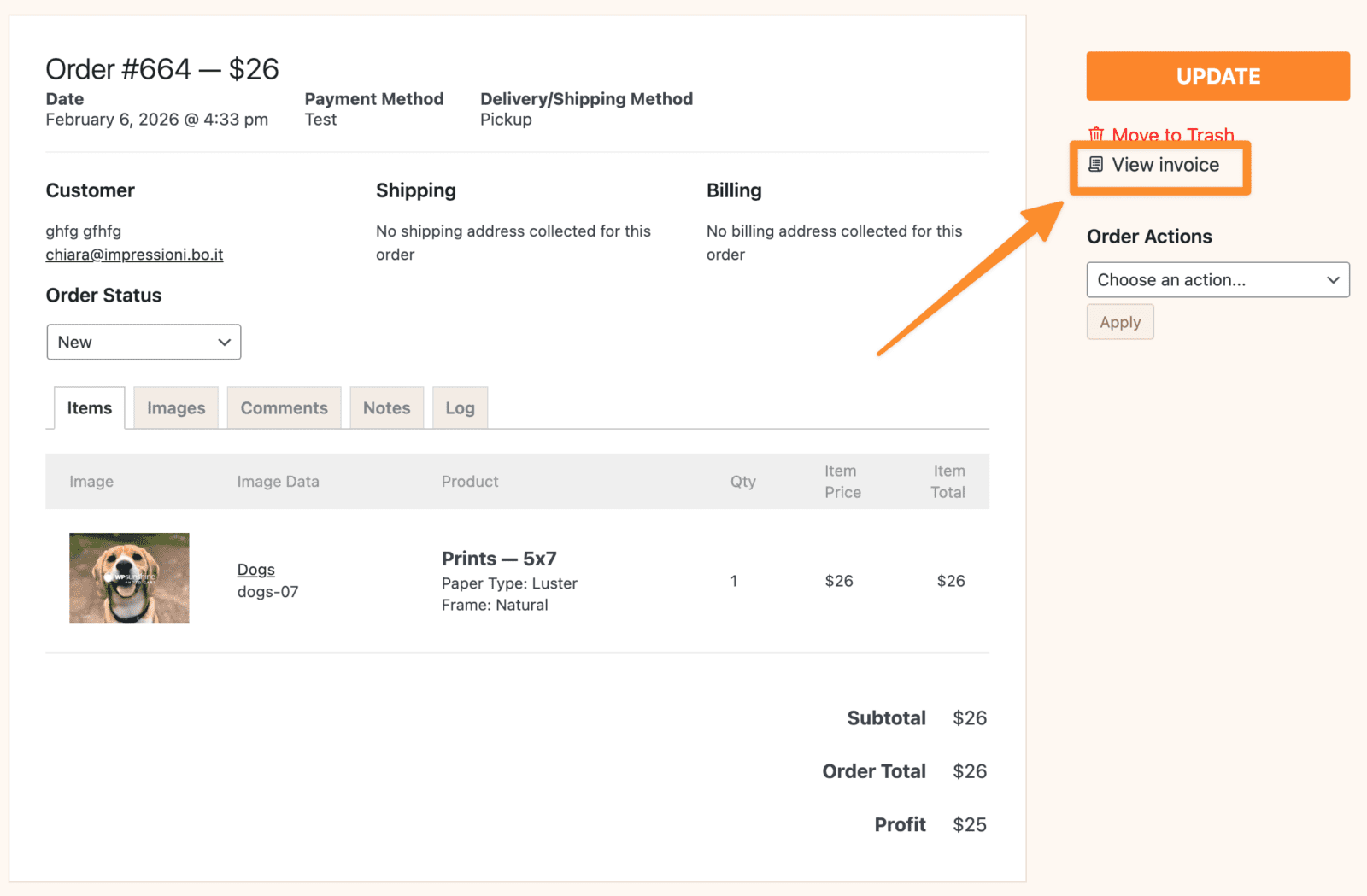This screenshot has width=1367, height=896.
Task: Show the Log tab
Action: click(460, 408)
